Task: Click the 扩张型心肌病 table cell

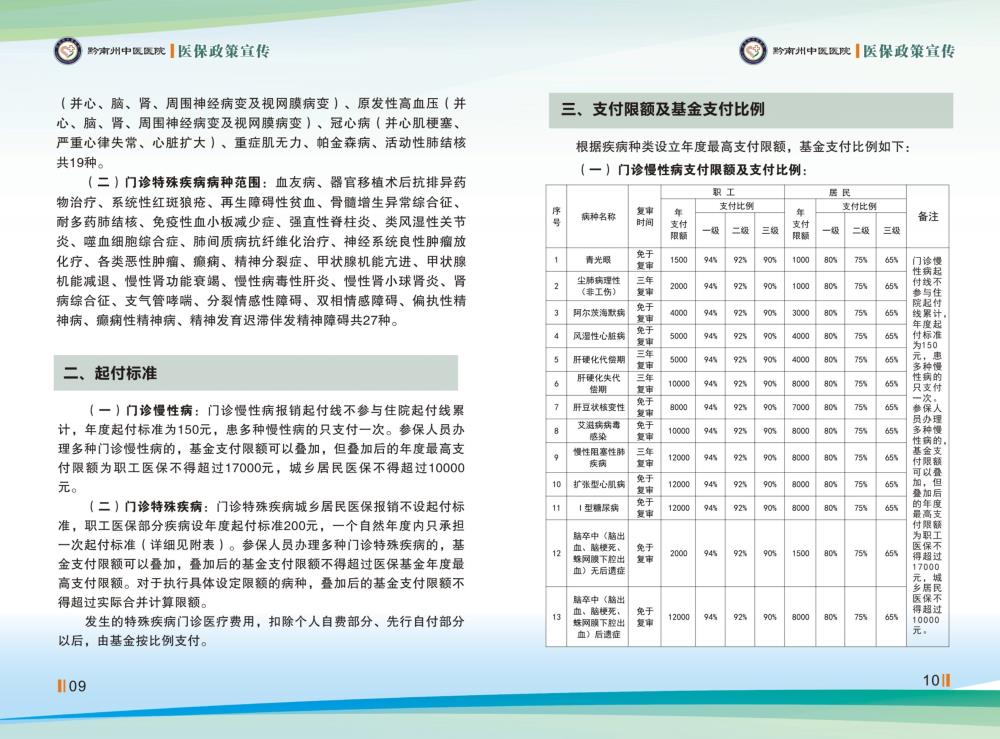Action: click(x=596, y=484)
